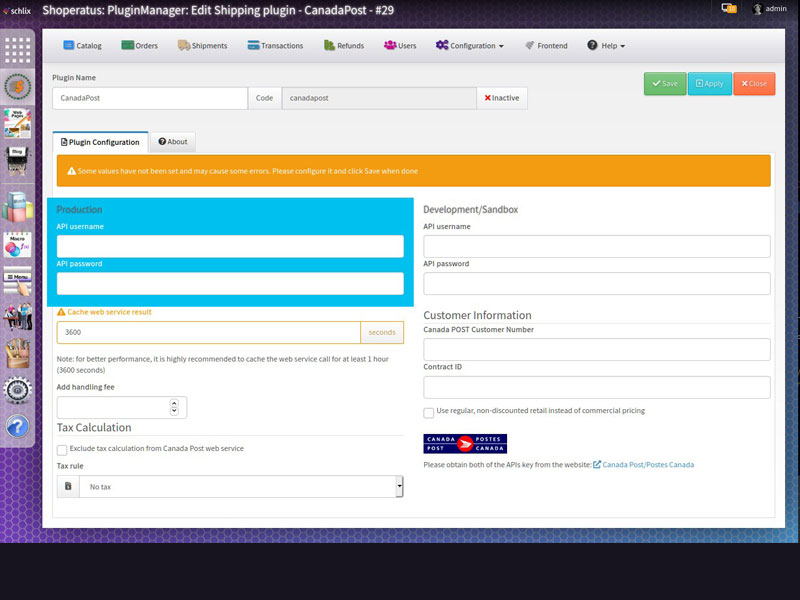This screenshot has height=600, width=800.
Task: Open the Macro sidebar icon
Action: point(18,244)
